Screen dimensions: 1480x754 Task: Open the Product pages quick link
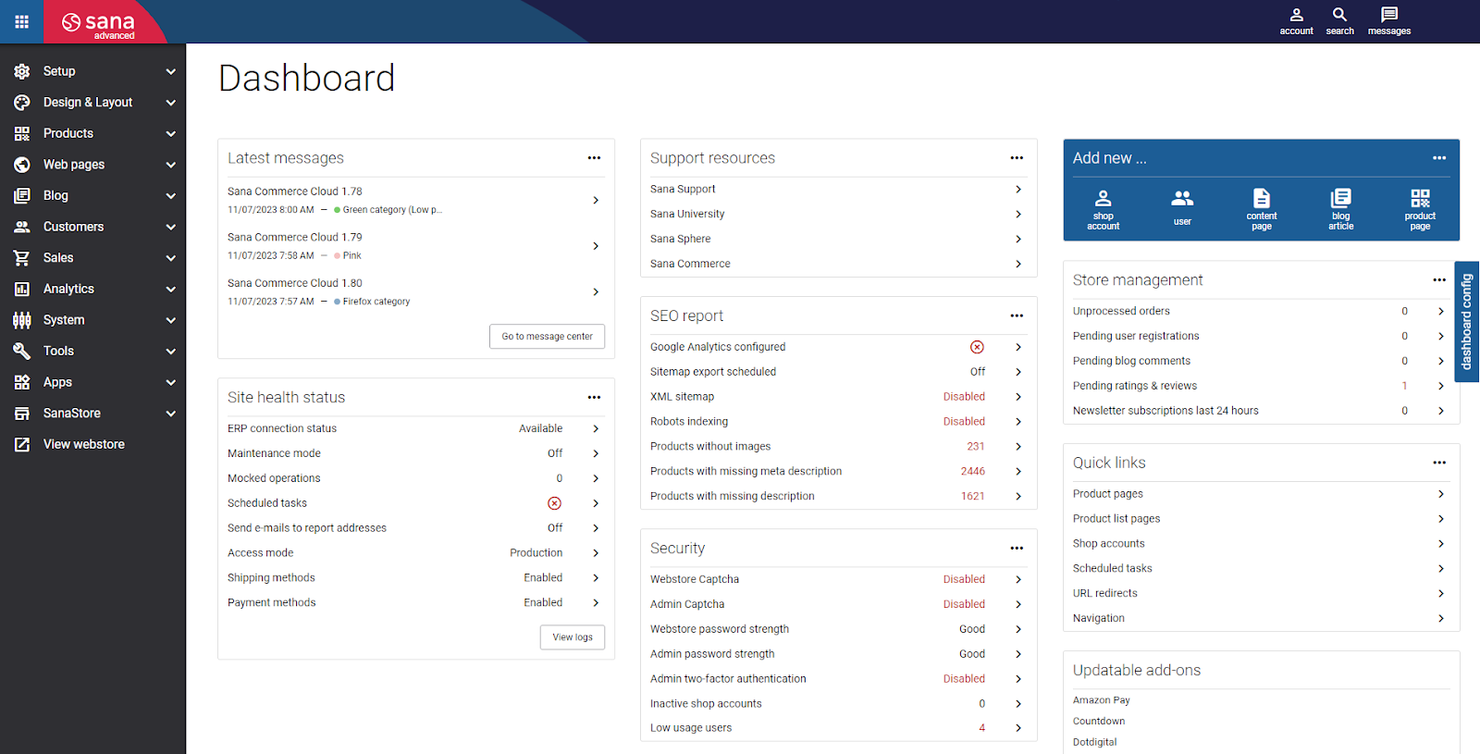pos(1107,493)
